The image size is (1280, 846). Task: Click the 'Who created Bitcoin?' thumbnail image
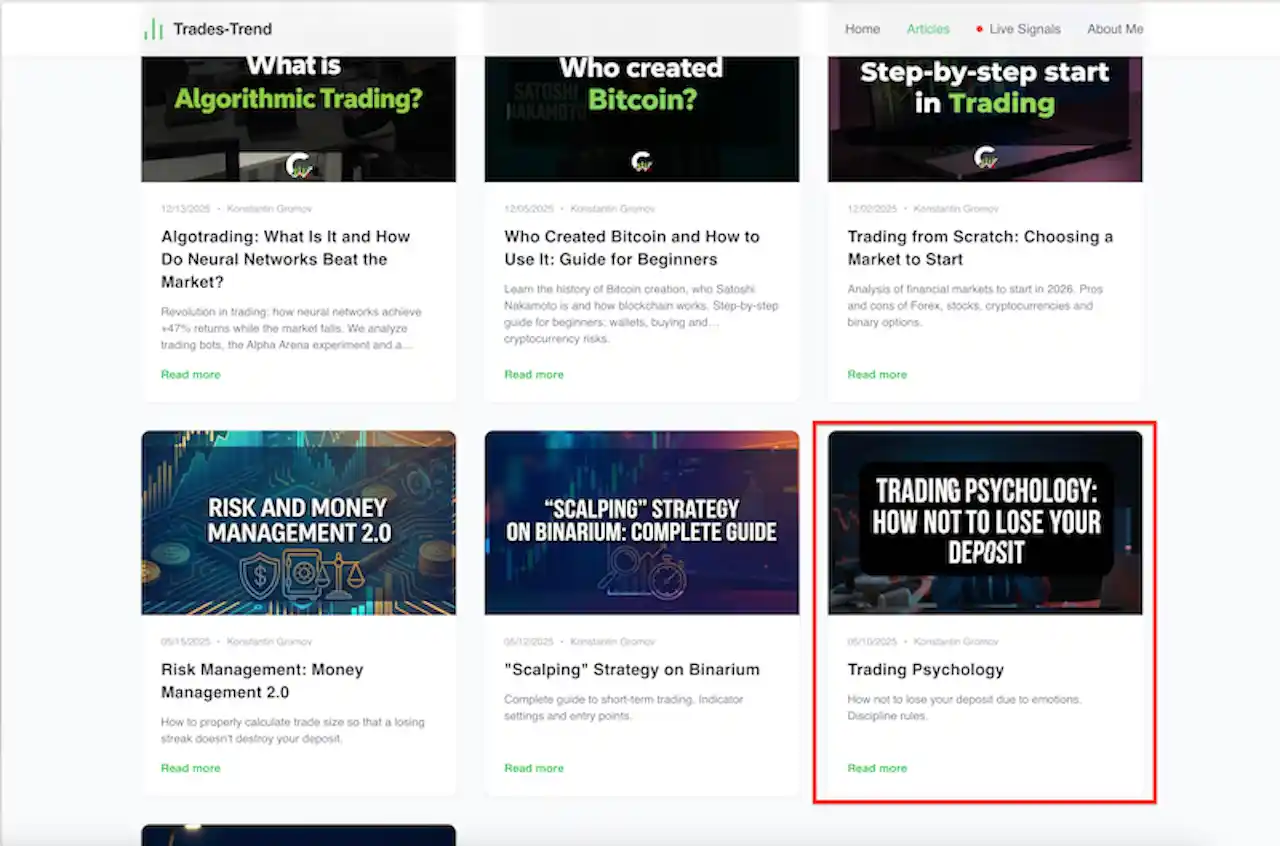point(642,119)
